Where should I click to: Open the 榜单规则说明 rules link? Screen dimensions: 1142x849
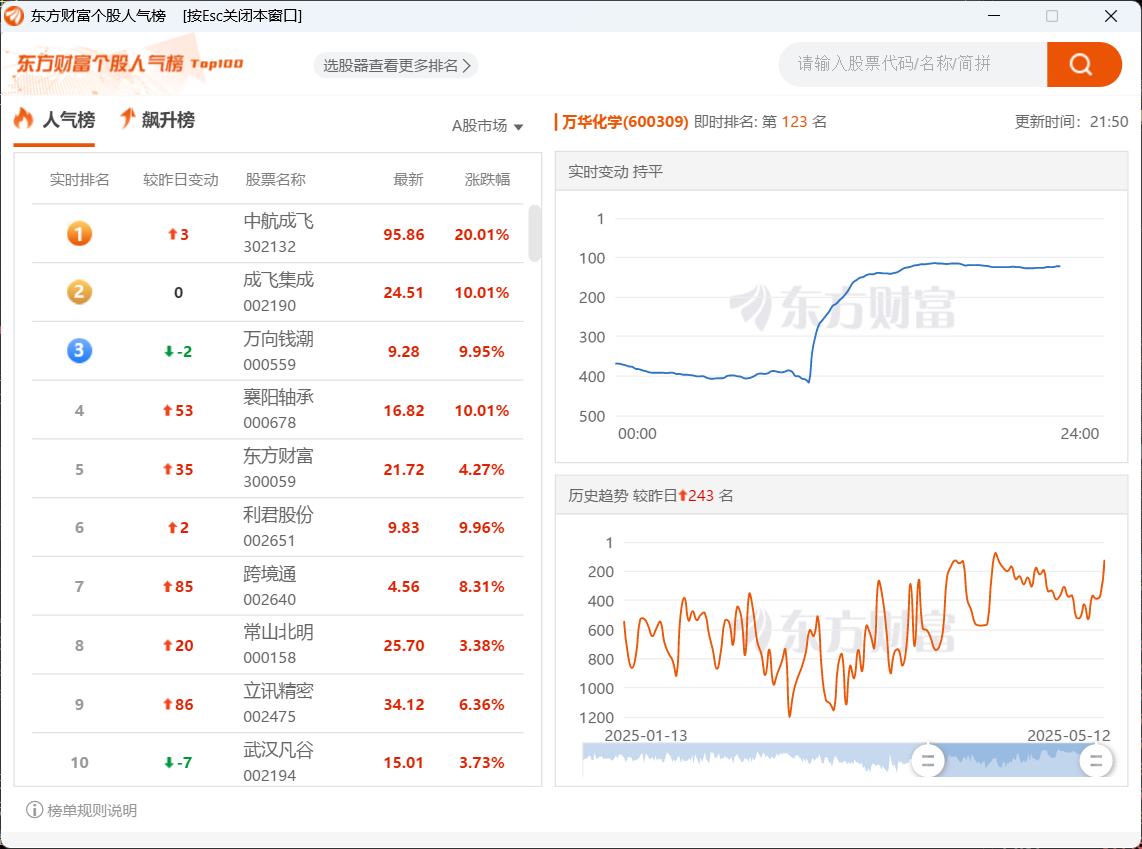point(92,810)
